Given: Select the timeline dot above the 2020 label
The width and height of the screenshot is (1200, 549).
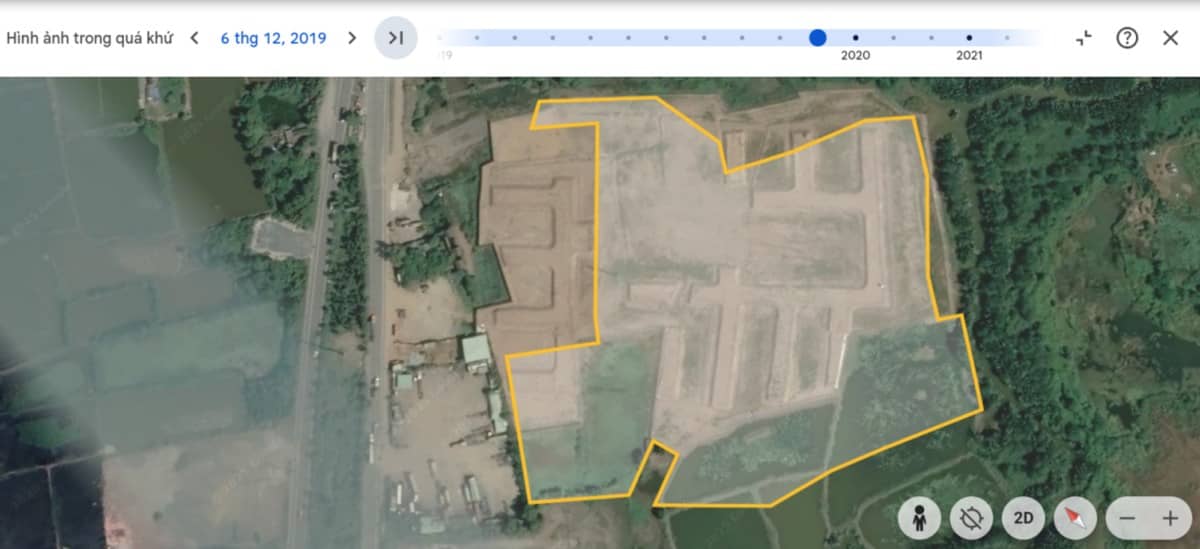Looking at the screenshot, I should pos(855,38).
